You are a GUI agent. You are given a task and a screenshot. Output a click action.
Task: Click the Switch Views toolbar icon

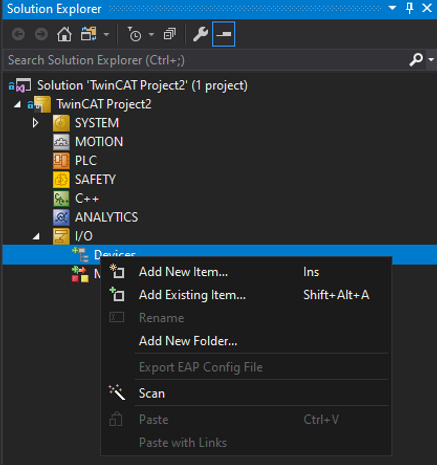pyautogui.click(x=88, y=34)
